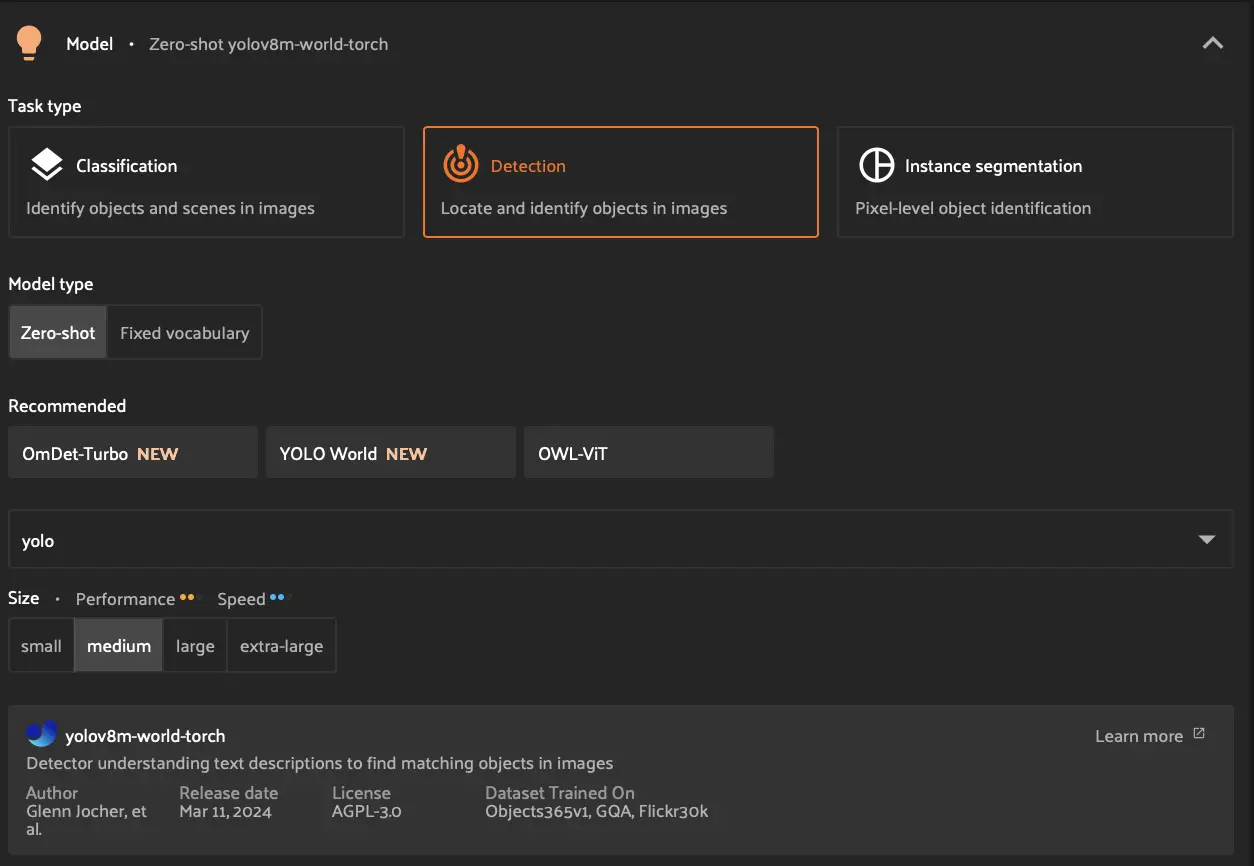Click the Detection target icon
This screenshot has width=1254, height=866.
(461, 165)
